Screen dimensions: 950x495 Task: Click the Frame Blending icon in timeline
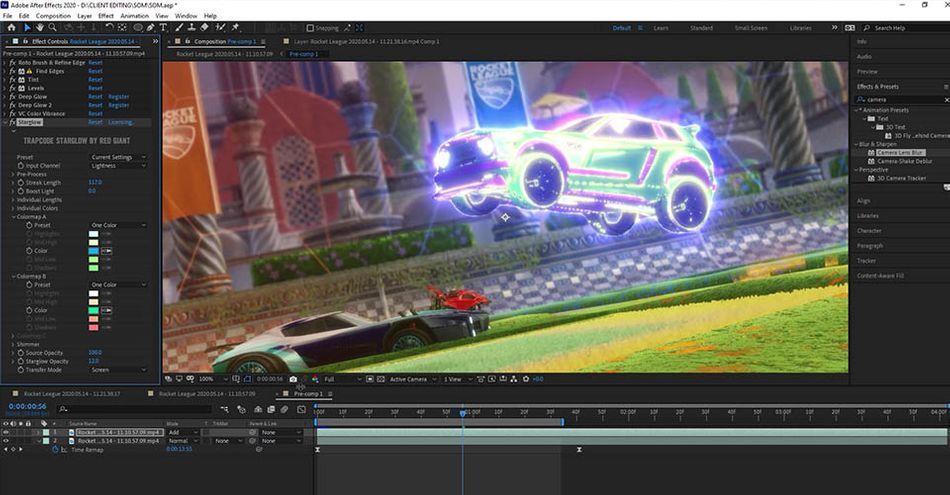271,410
